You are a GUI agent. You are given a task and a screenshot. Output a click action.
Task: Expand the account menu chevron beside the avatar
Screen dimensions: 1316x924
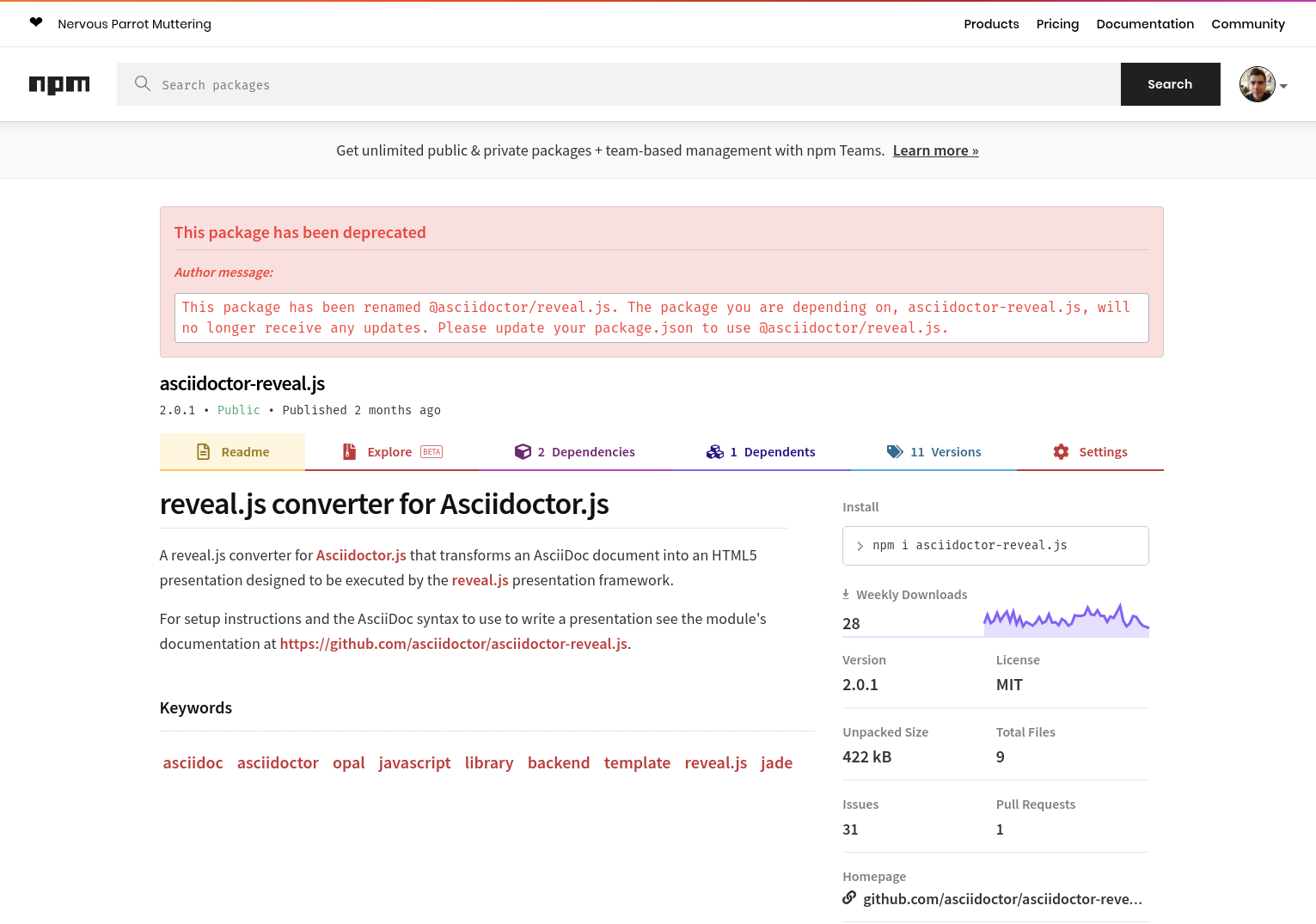coord(1282,86)
